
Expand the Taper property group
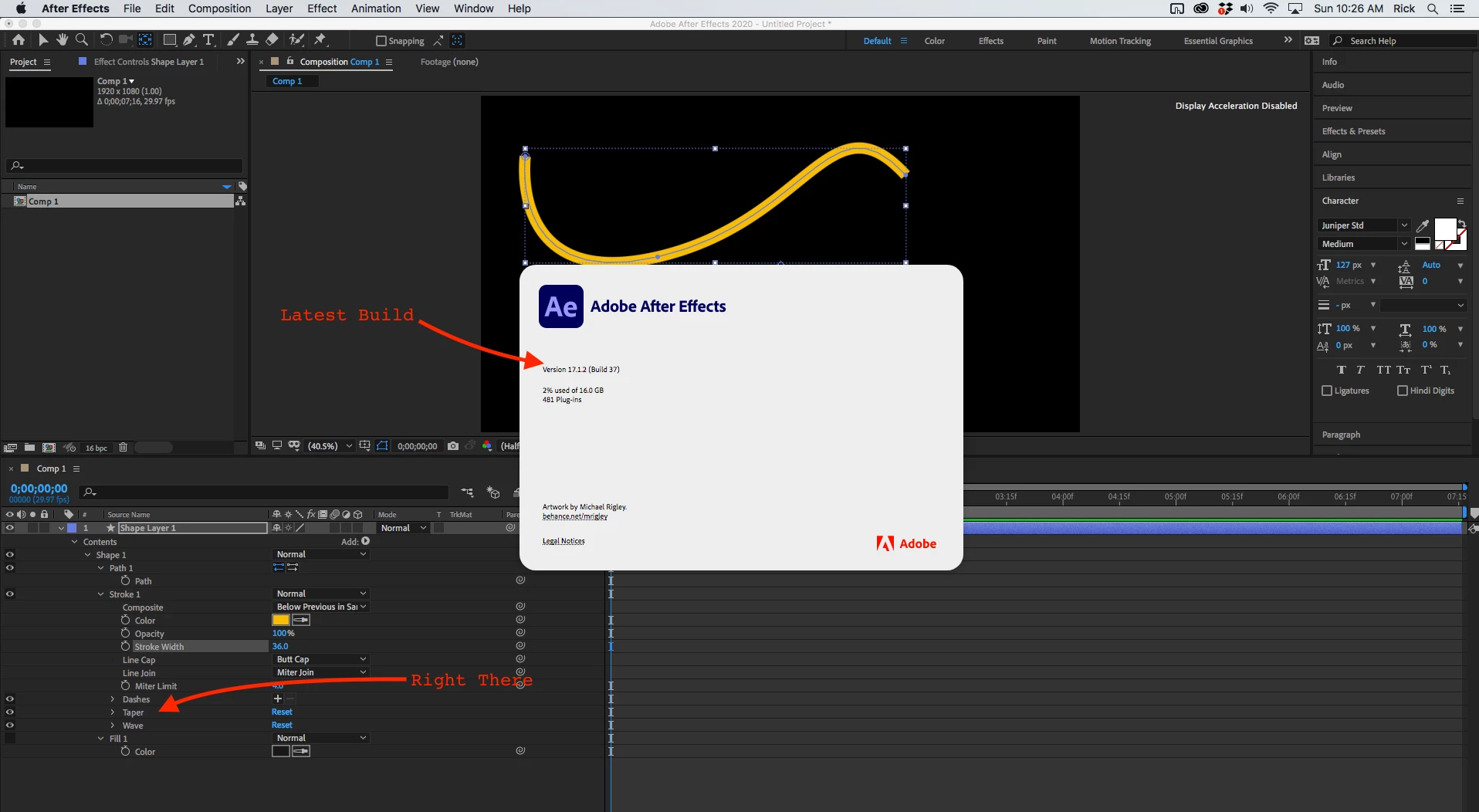(x=113, y=712)
